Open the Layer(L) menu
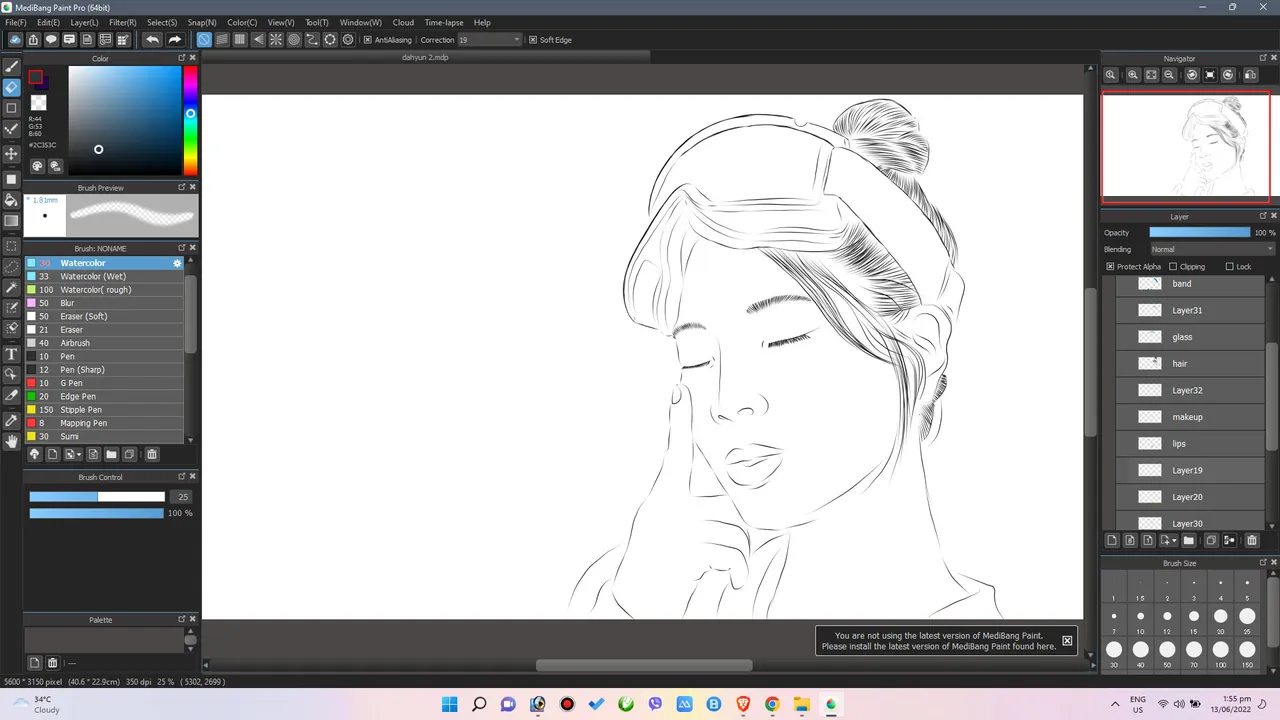 [84, 22]
